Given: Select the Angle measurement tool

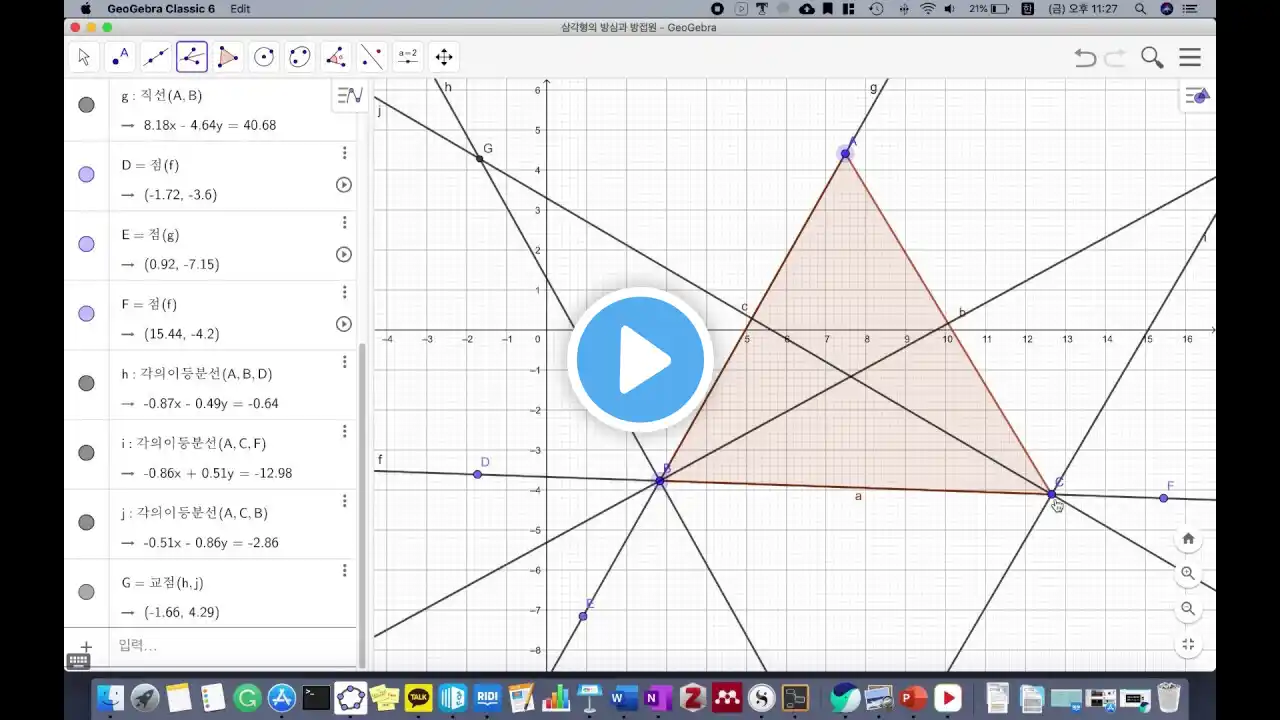Looking at the screenshot, I should click(x=336, y=58).
